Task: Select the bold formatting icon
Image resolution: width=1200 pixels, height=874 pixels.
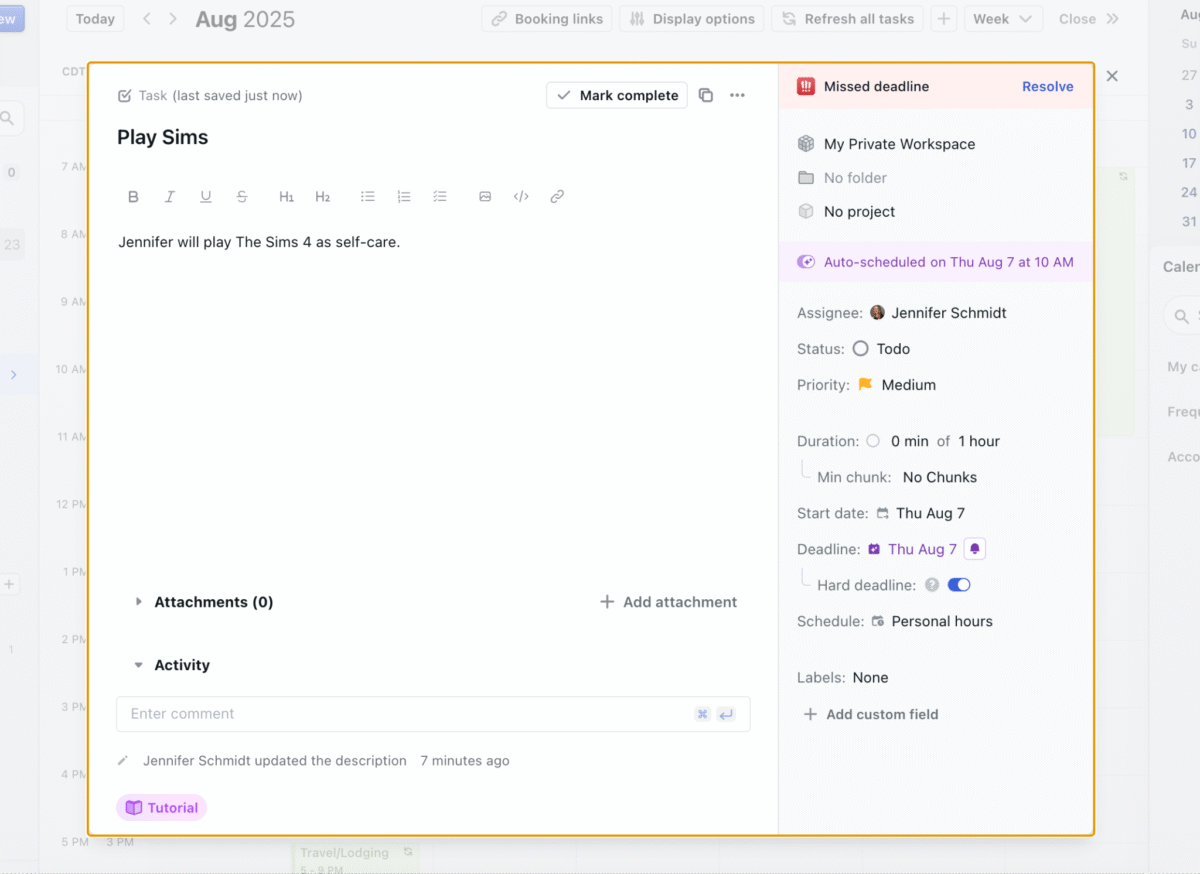Action: point(133,196)
